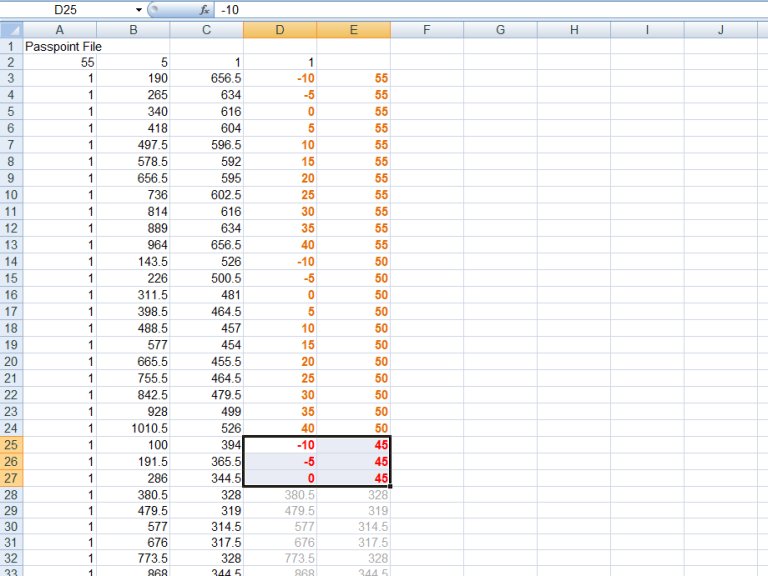768x576 pixels.
Task: Select column J header
Action: pyautogui.click(x=720, y=30)
